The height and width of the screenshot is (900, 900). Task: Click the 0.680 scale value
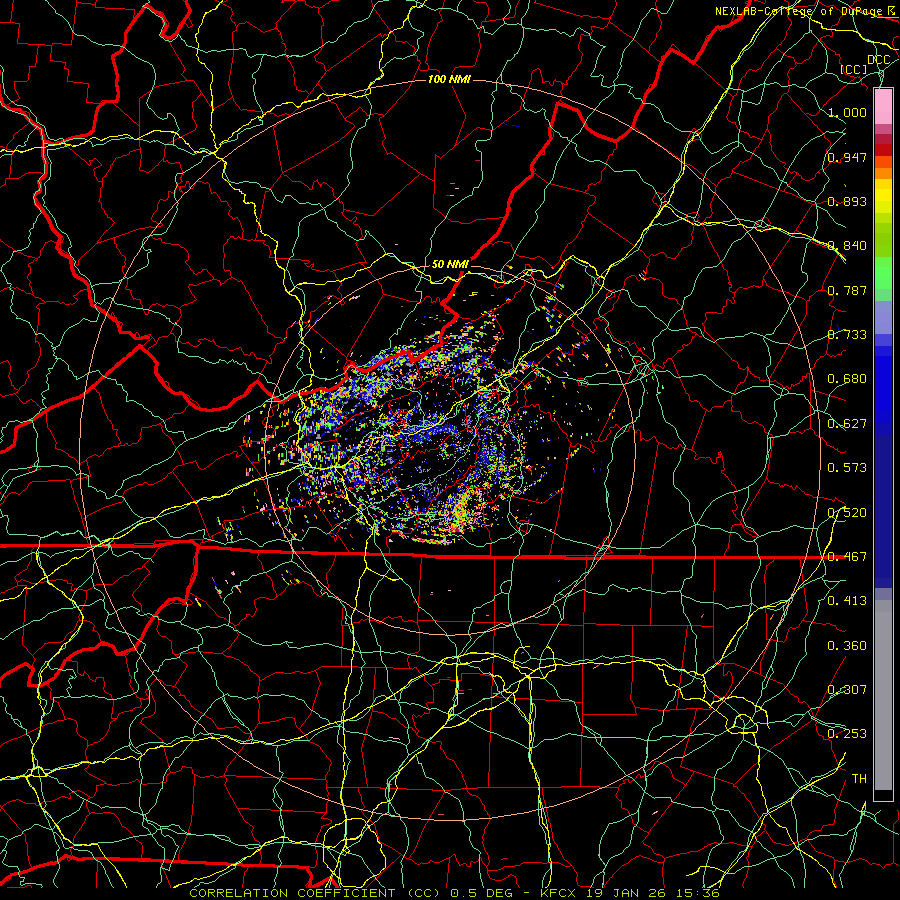(x=847, y=379)
